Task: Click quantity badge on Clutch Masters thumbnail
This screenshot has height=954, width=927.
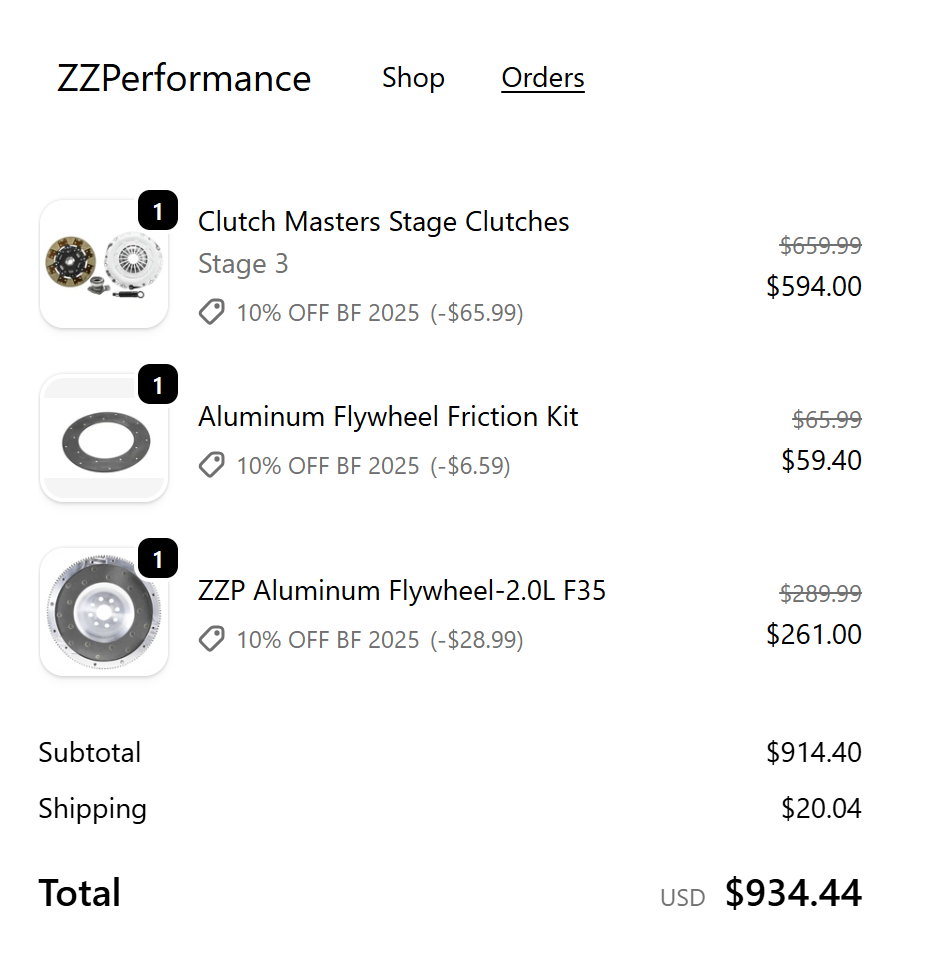Action: click(158, 211)
